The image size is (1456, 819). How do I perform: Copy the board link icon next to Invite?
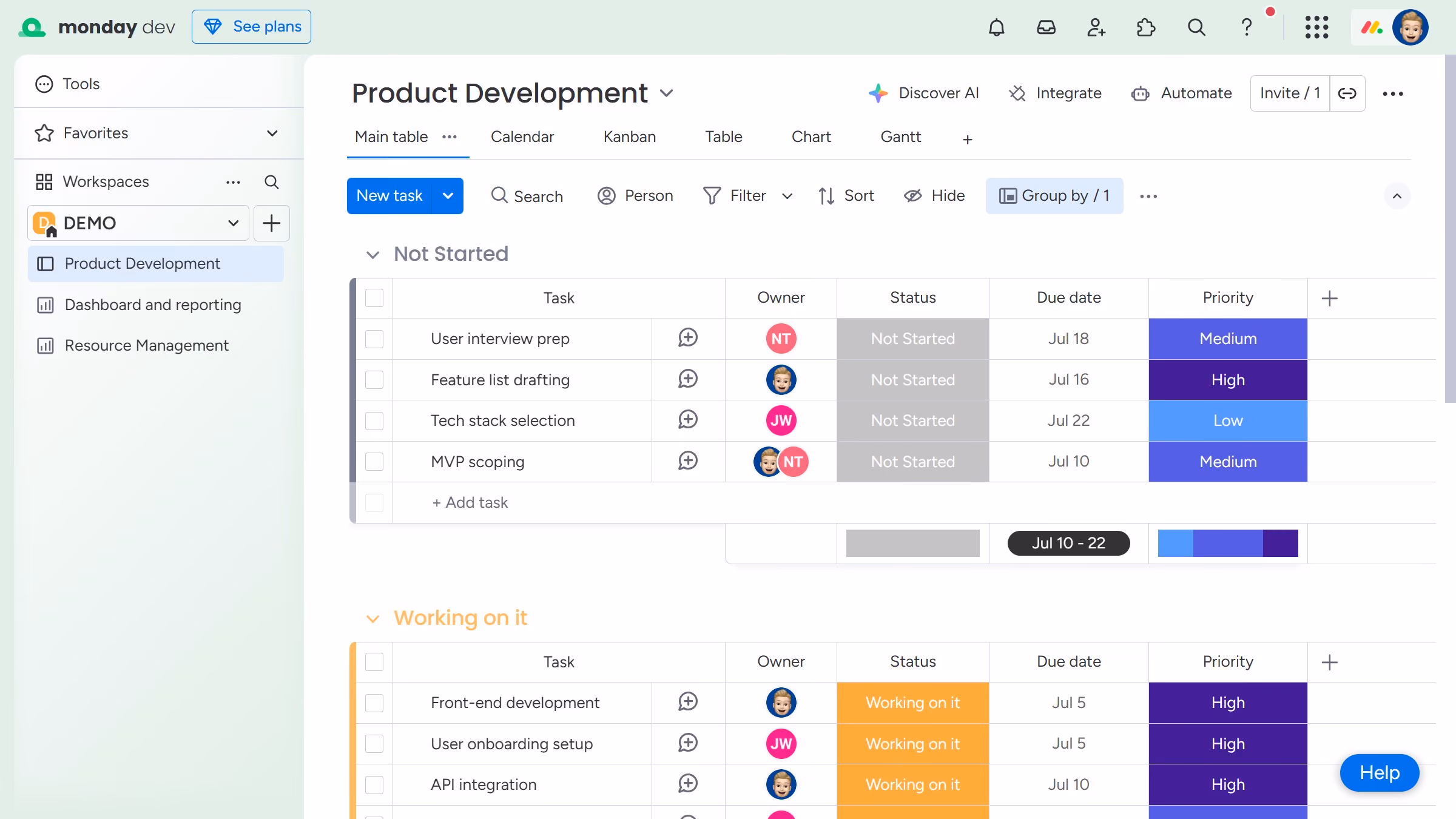pyautogui.click(x=1347, y=93)
